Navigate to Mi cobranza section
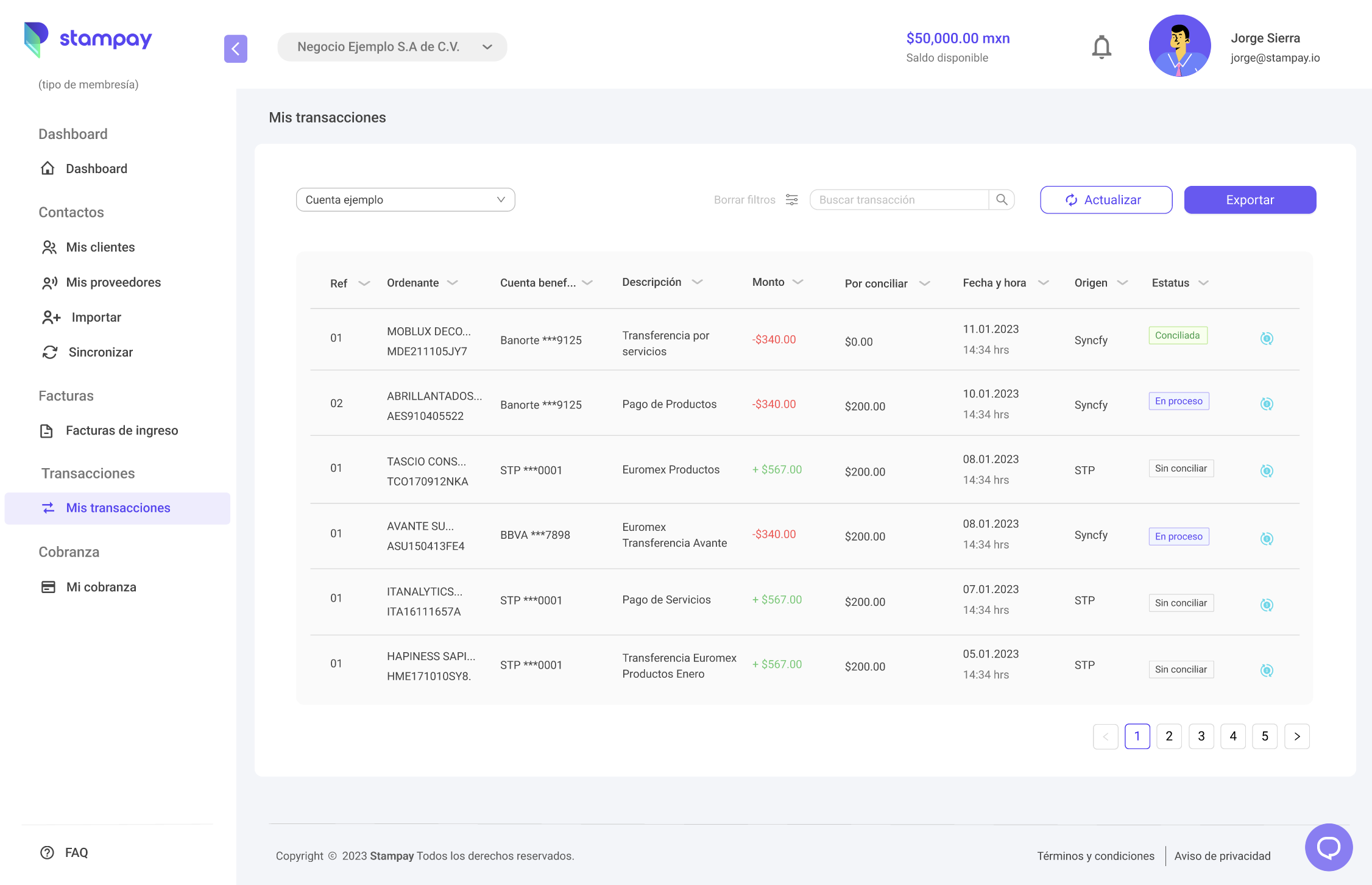Screen dimensions: 1372x885 (101, 587)
